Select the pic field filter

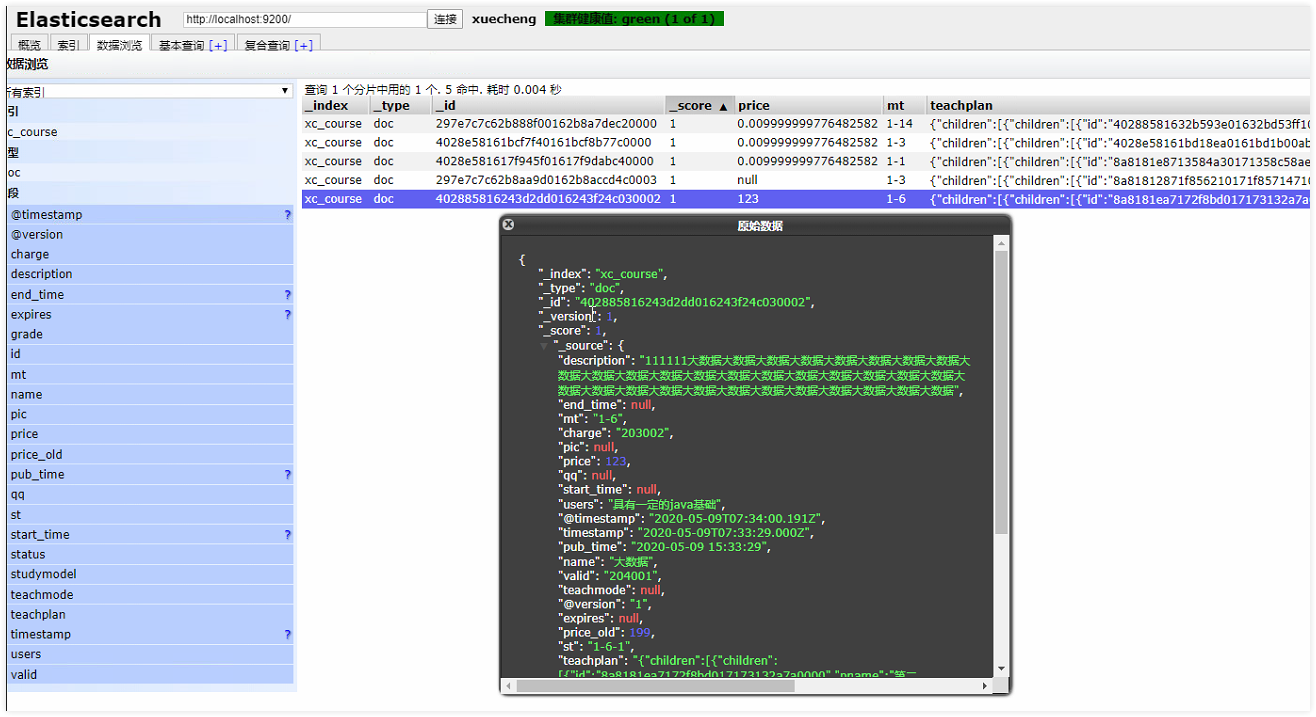pos(150,415)
